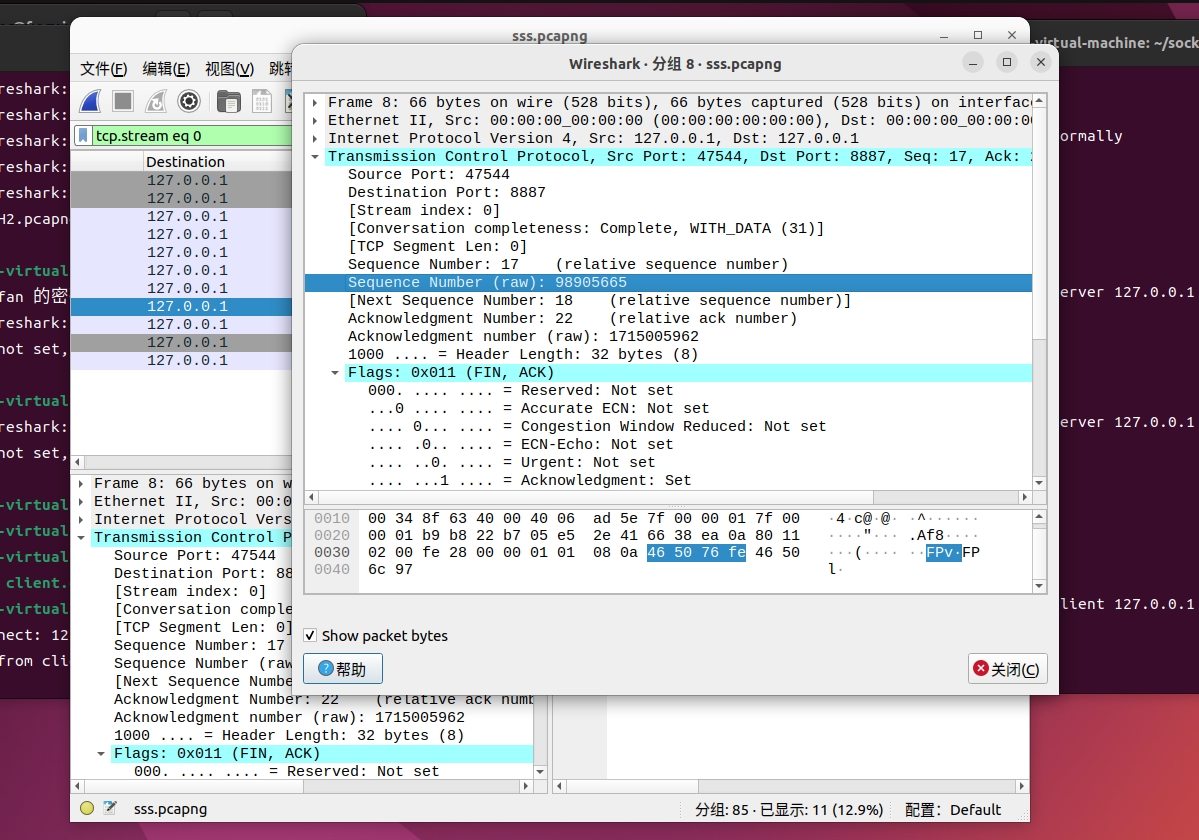Click the save capture file icon

coord(262,101)
